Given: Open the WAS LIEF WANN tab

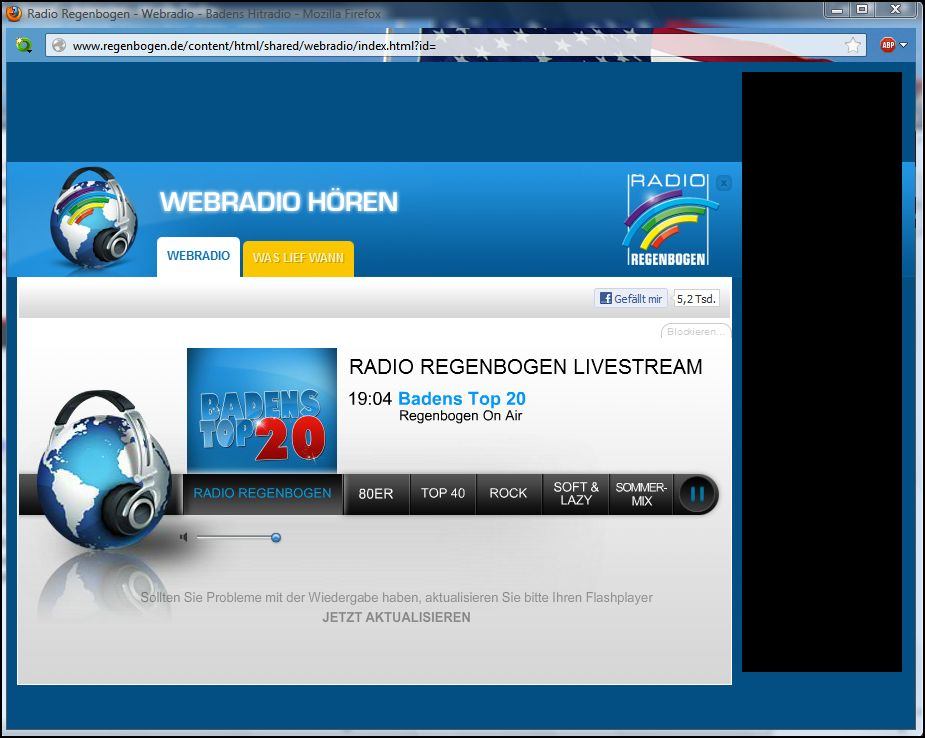Looking at the screenshot, I should (298, 258).
